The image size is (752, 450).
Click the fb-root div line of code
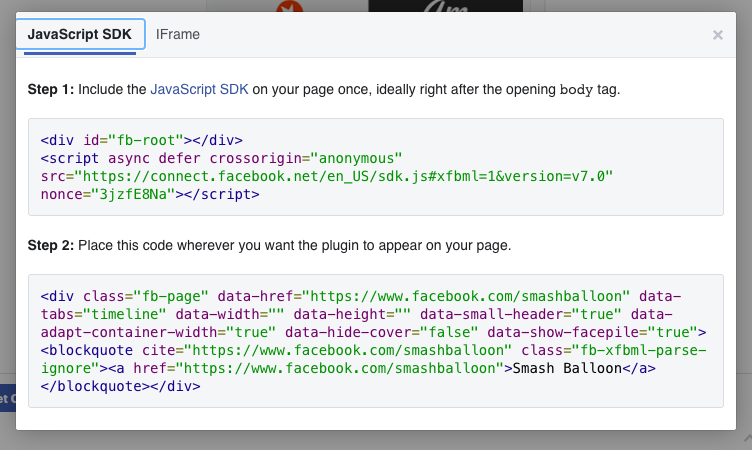point(142,140)
